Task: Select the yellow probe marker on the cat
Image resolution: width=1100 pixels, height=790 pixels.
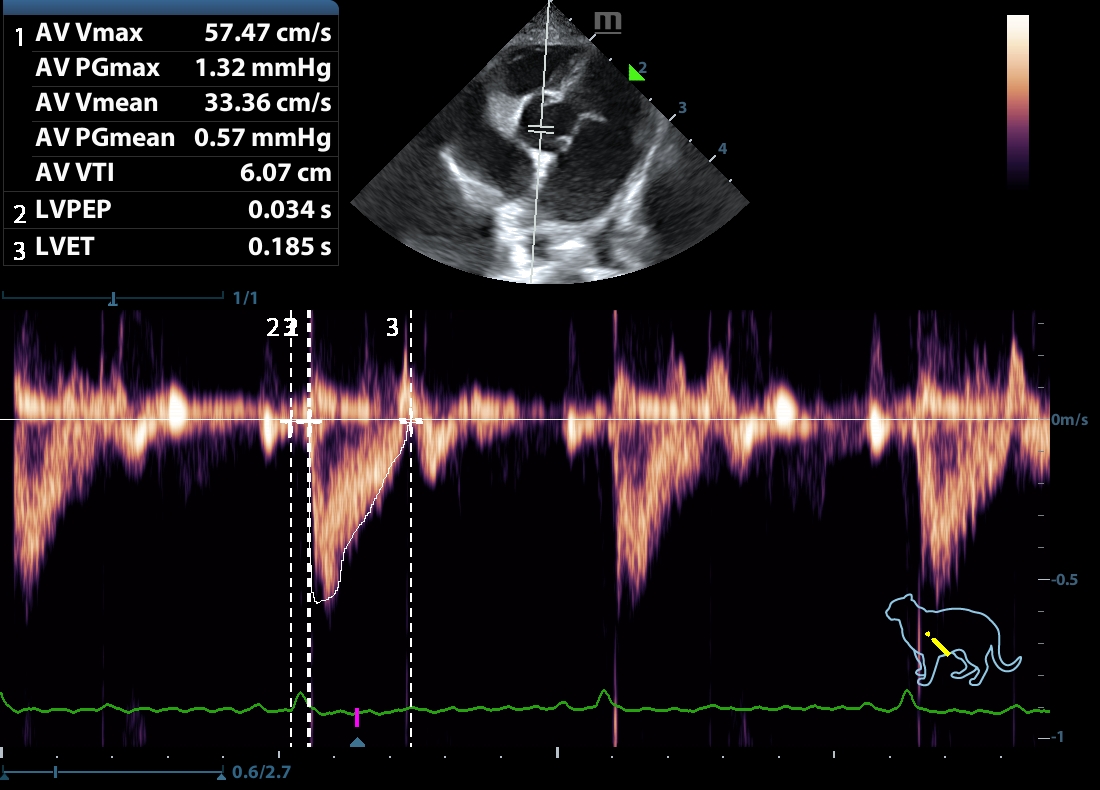Action: [938, 643]
